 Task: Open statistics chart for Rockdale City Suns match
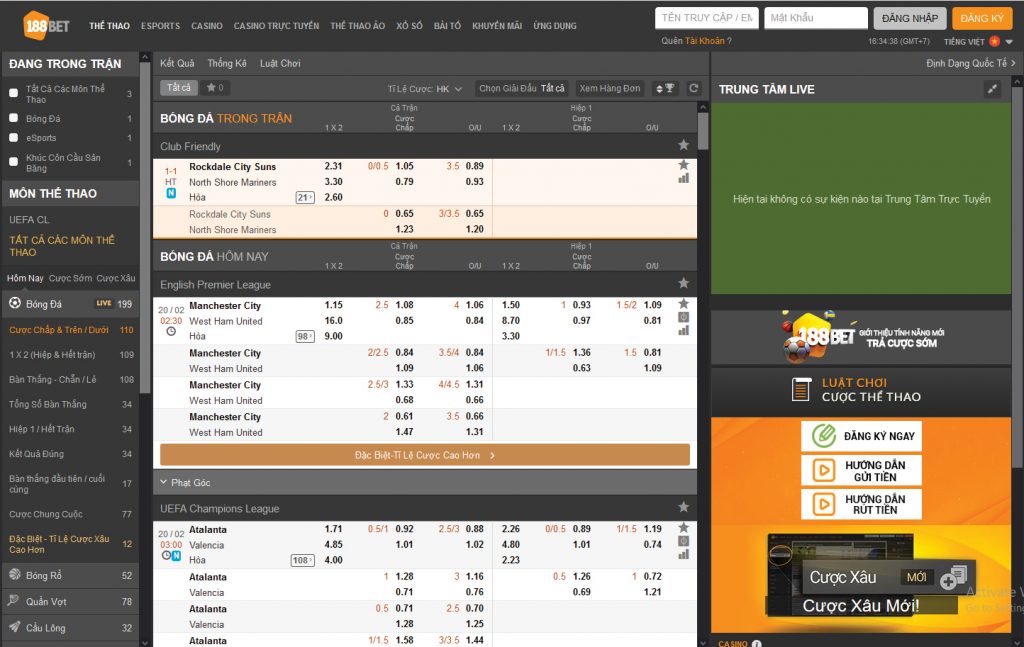tap(684, 178)
